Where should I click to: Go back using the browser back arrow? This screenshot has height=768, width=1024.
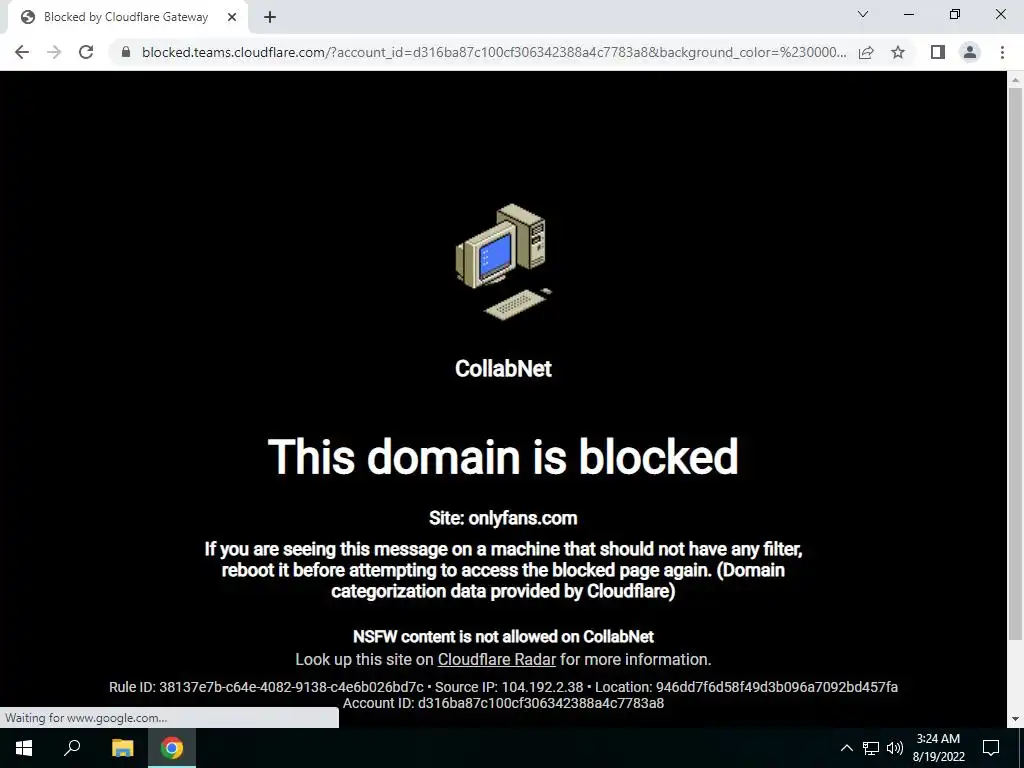click(22, 52)
